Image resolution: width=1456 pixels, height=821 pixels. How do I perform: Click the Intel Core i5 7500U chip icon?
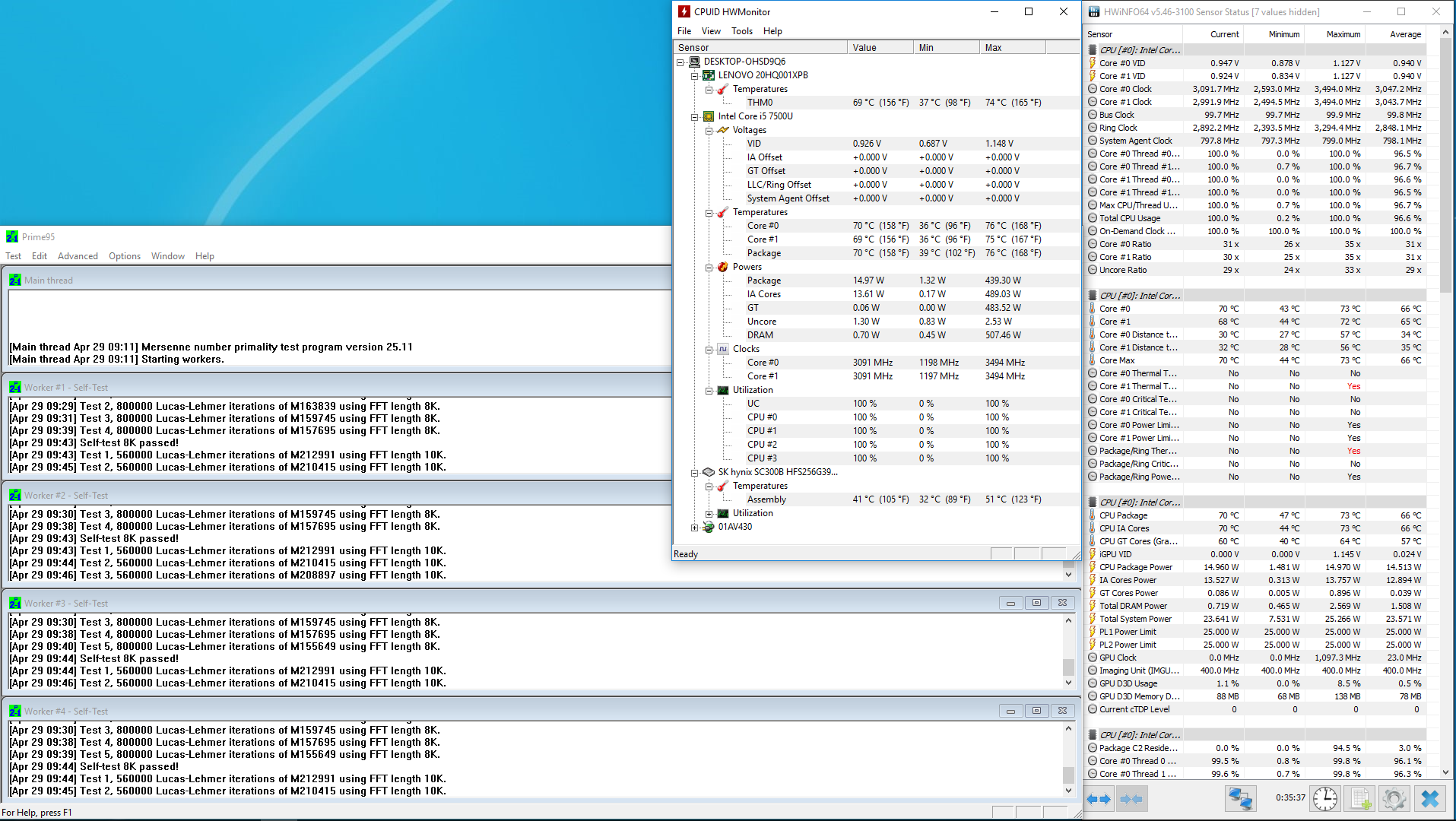pos(709,116)
